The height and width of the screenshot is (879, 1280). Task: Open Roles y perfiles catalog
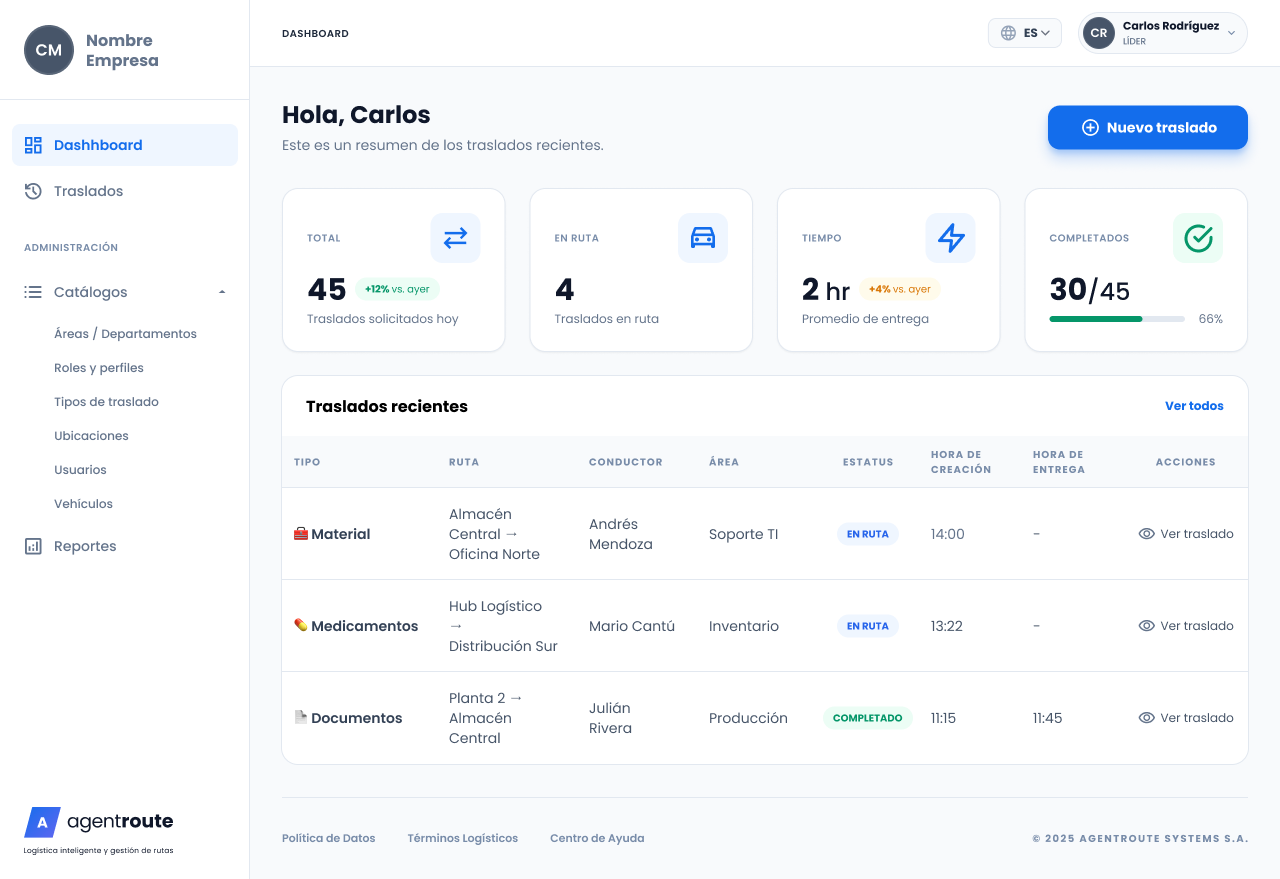99,368
